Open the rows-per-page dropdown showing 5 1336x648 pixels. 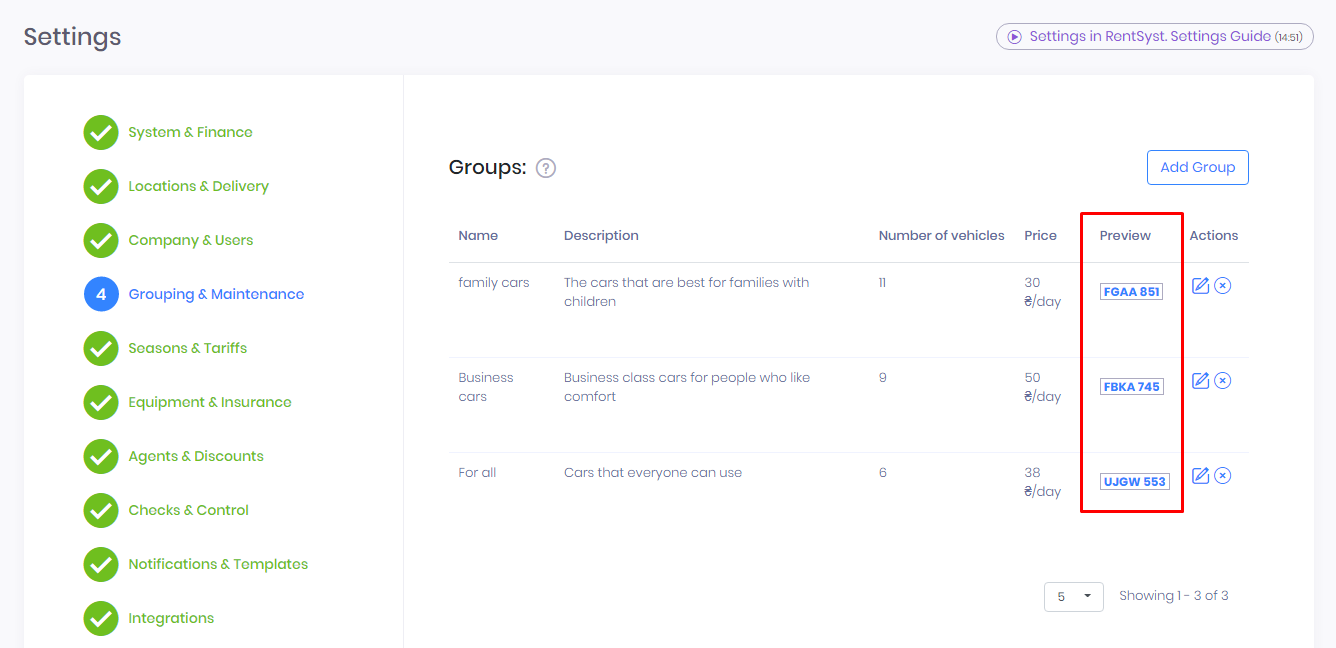click(1073, 597)
